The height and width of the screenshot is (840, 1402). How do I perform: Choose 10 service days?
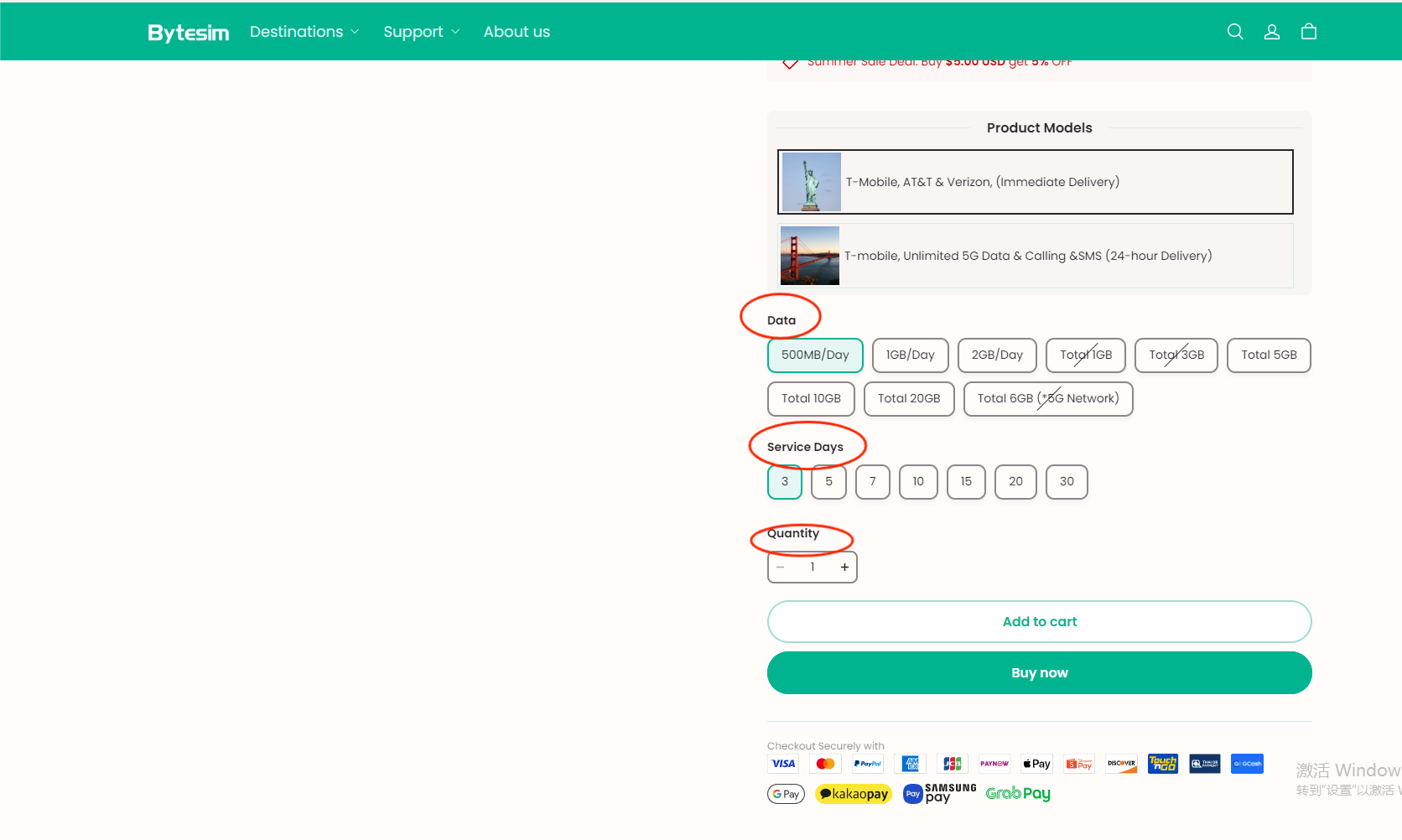click(918, 482)
